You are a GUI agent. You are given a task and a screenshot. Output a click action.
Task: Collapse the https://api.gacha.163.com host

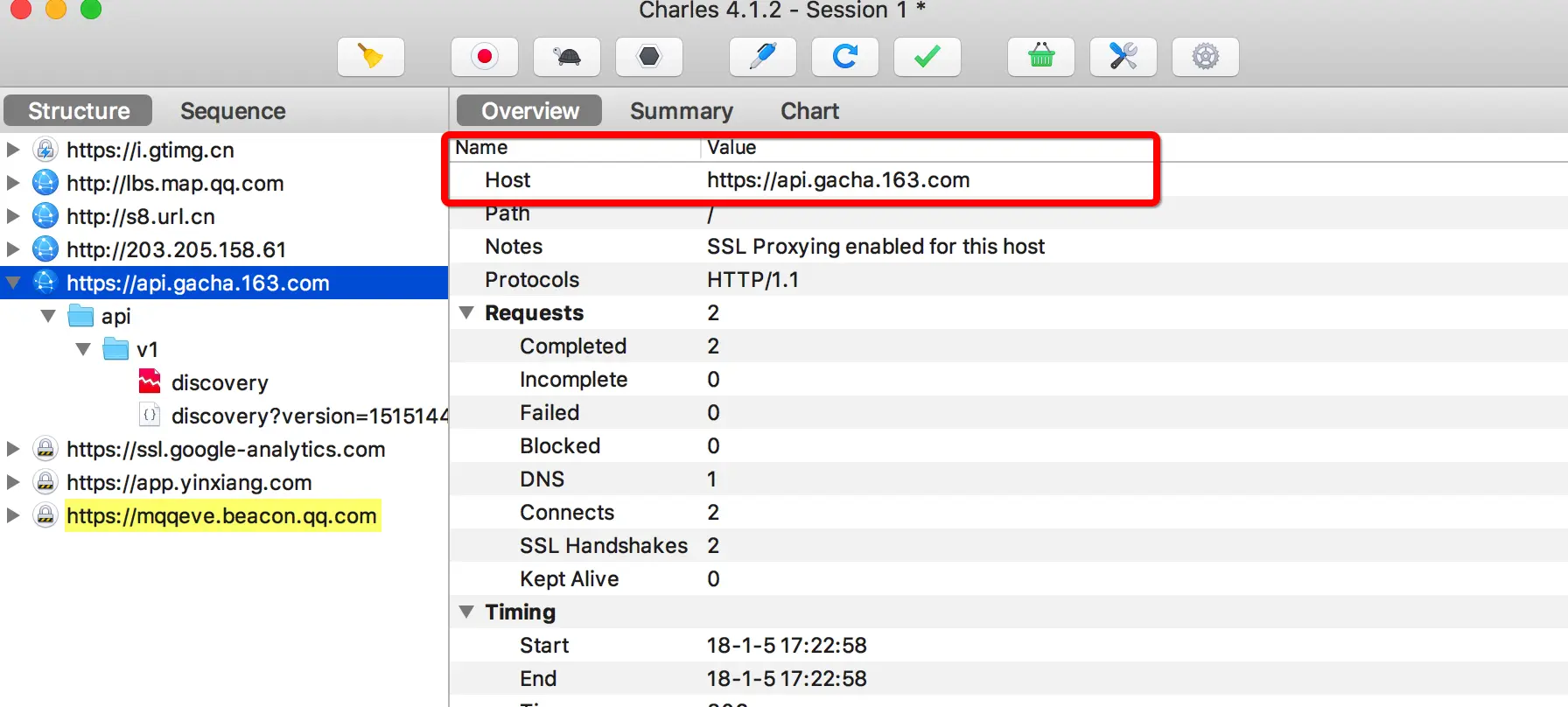pos(13,283)
